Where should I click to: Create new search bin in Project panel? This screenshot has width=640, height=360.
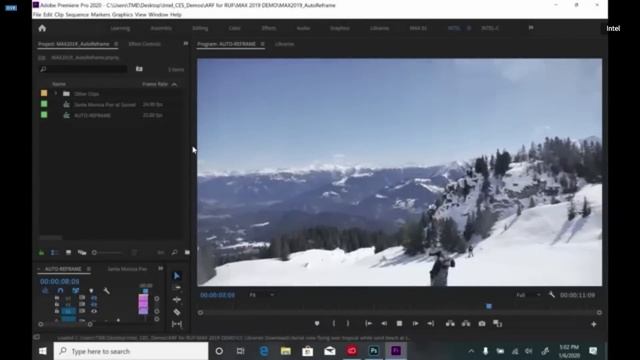click(x=139, y=69)
